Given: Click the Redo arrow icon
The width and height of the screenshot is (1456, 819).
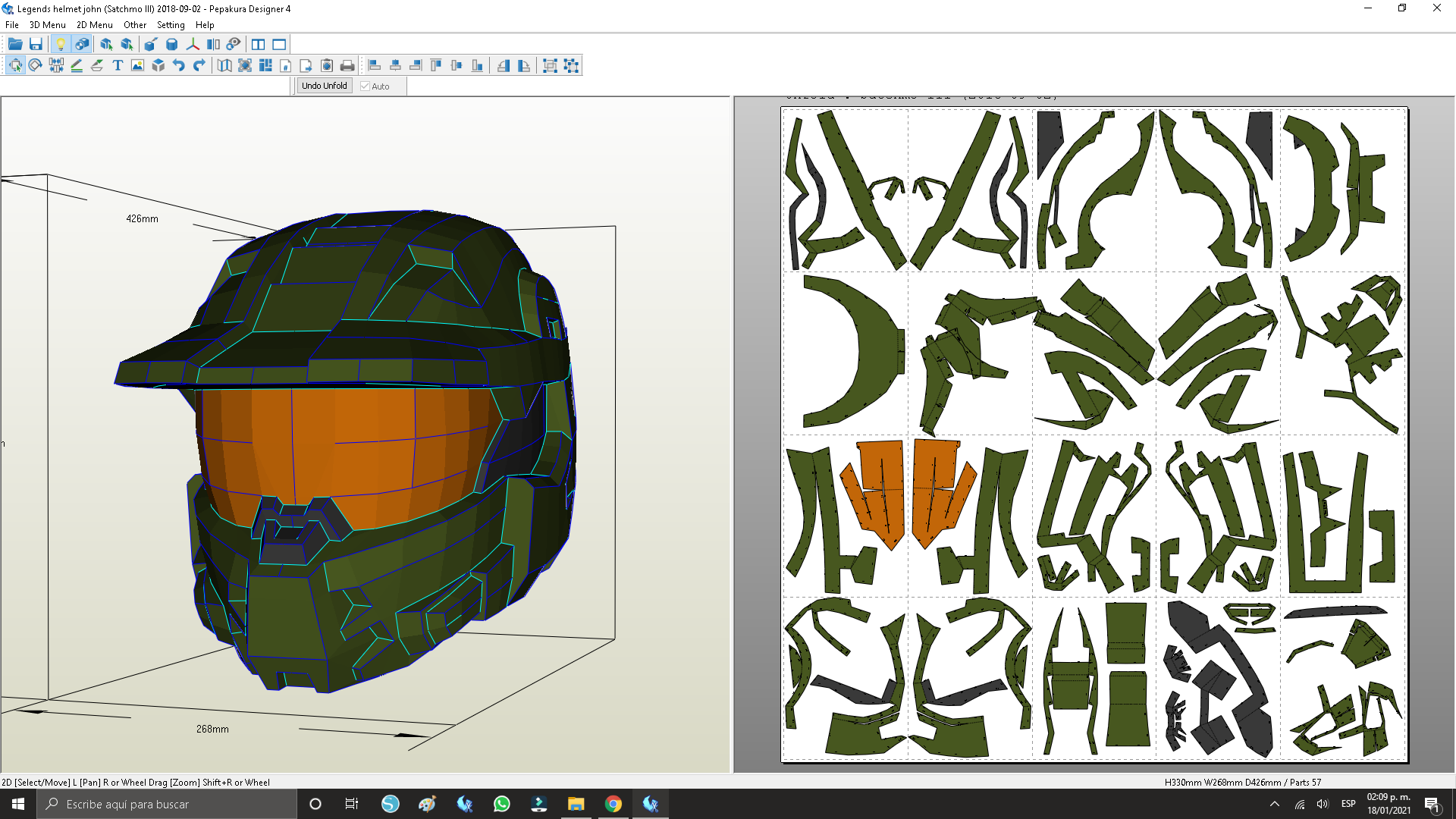Looking at the screenshot, I should pos(199,66).
